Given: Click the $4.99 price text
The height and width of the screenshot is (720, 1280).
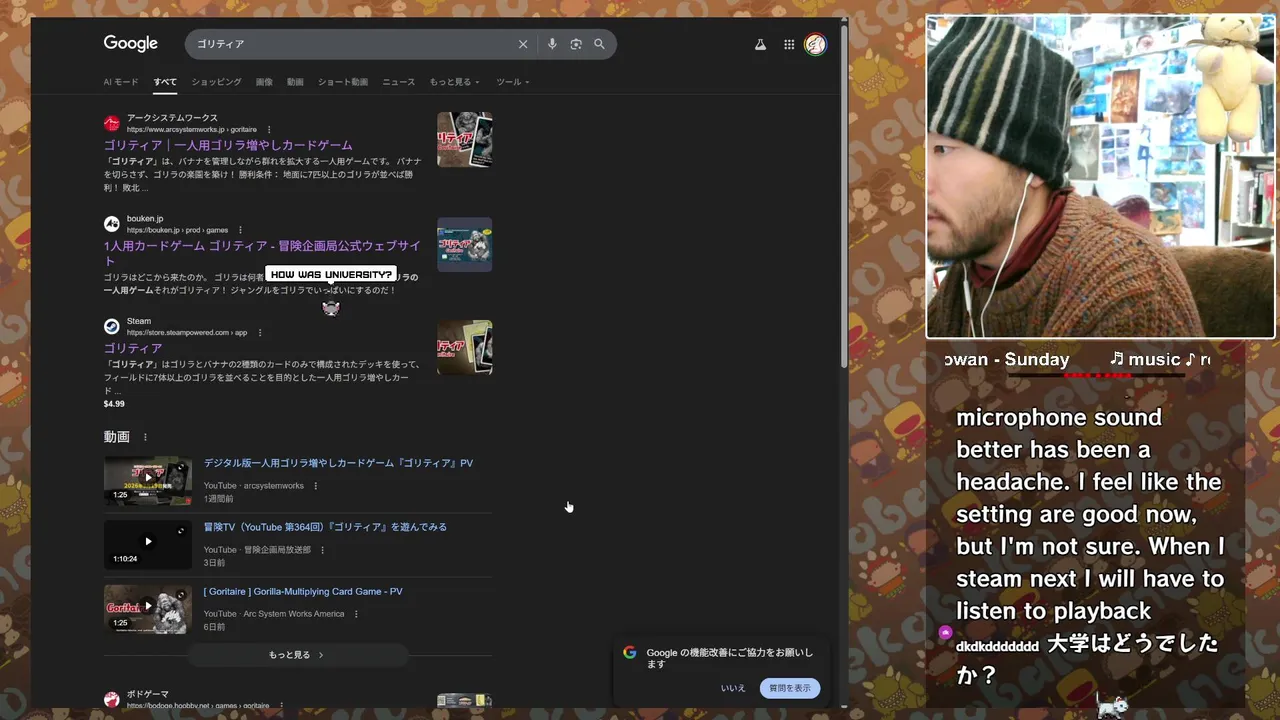Looking at the screenshot, I should point(114,404).
